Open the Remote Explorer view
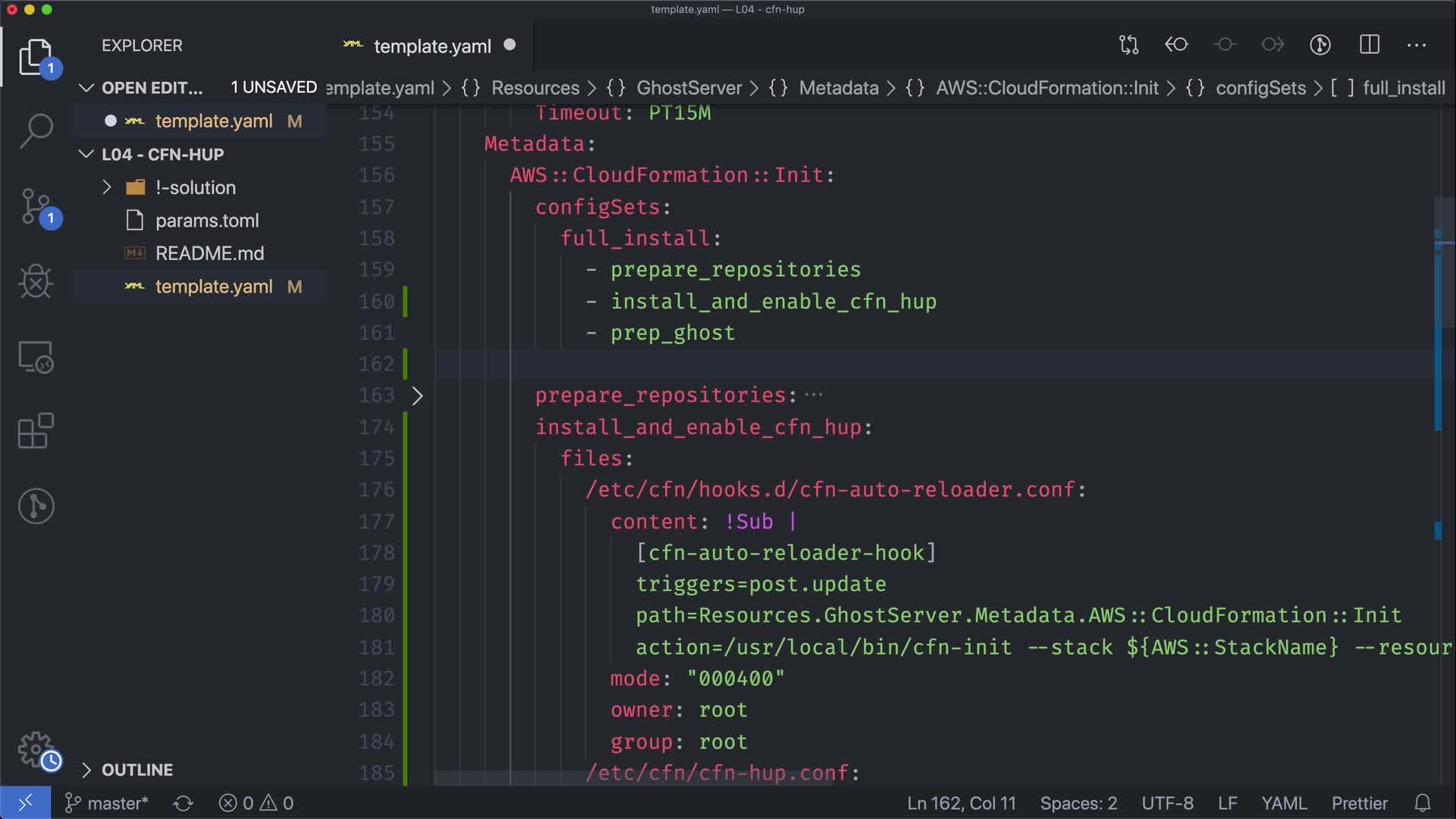The width and height of the screenshot is (1456, 819). [x=36, y=356]
